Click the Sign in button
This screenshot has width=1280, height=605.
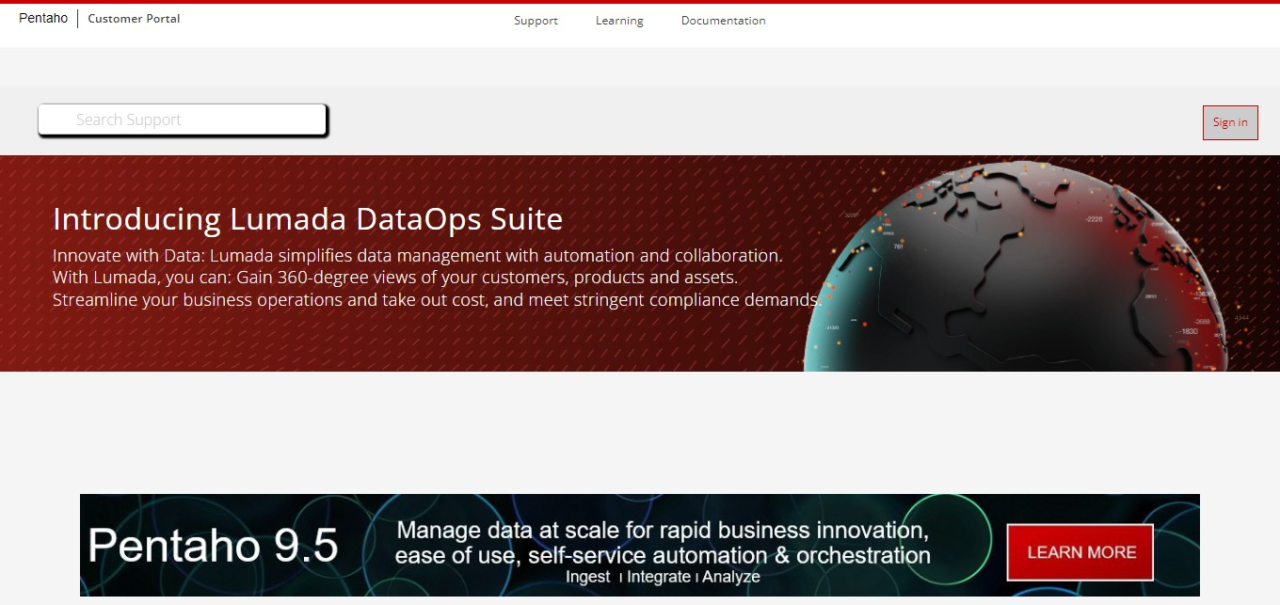(x=1230, y=123)
